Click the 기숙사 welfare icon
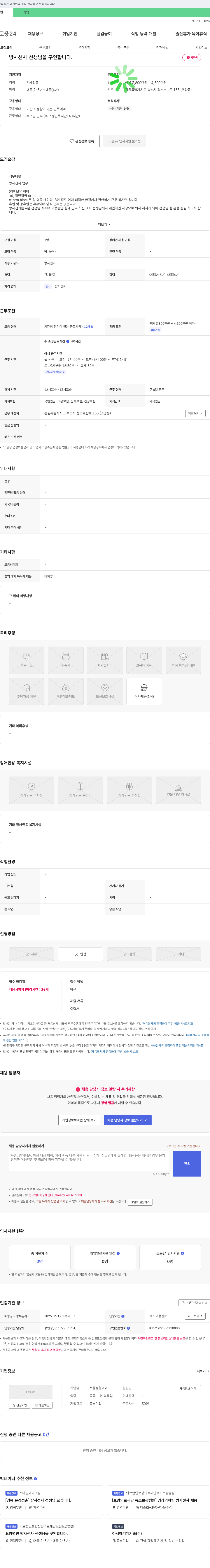Screen dimensions: 210x1568 pyautogui.click(x=66, y=660)
